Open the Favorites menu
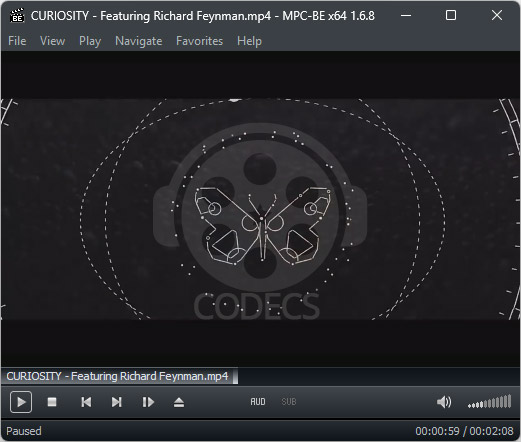Viewport: 521px width, 442px height. pos(199,41)
